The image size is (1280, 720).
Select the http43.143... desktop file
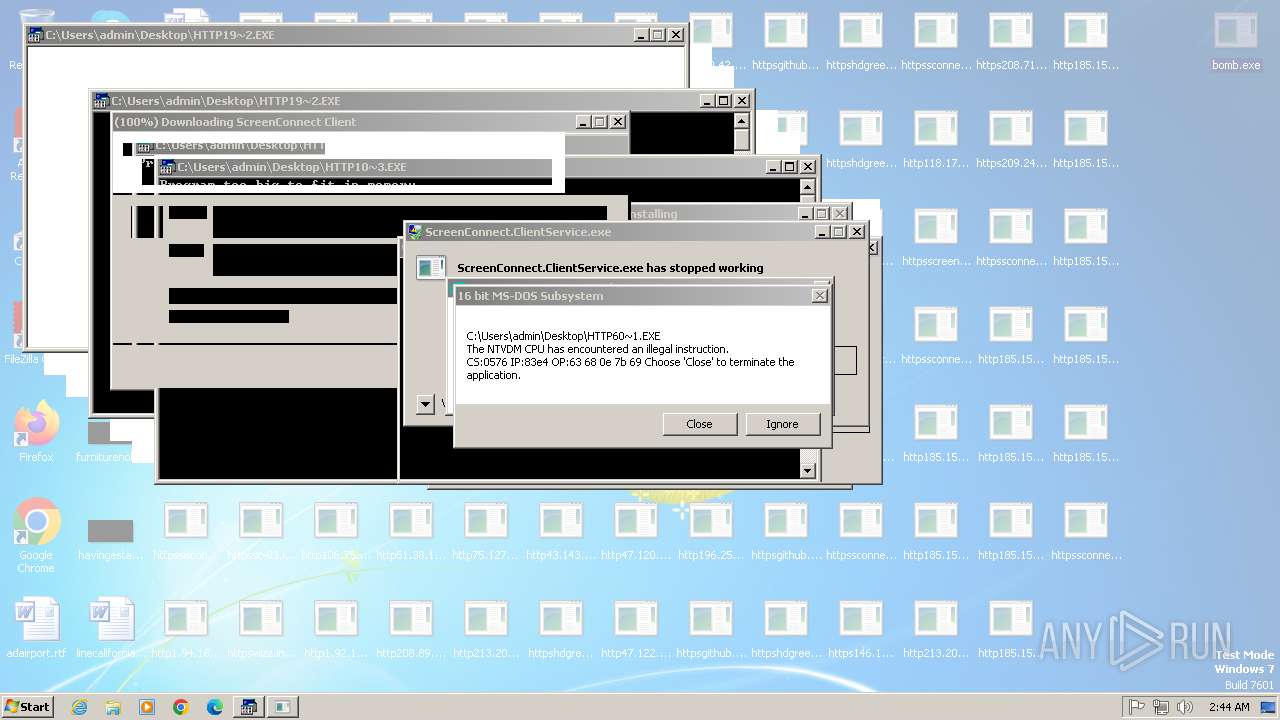[561, 532]
